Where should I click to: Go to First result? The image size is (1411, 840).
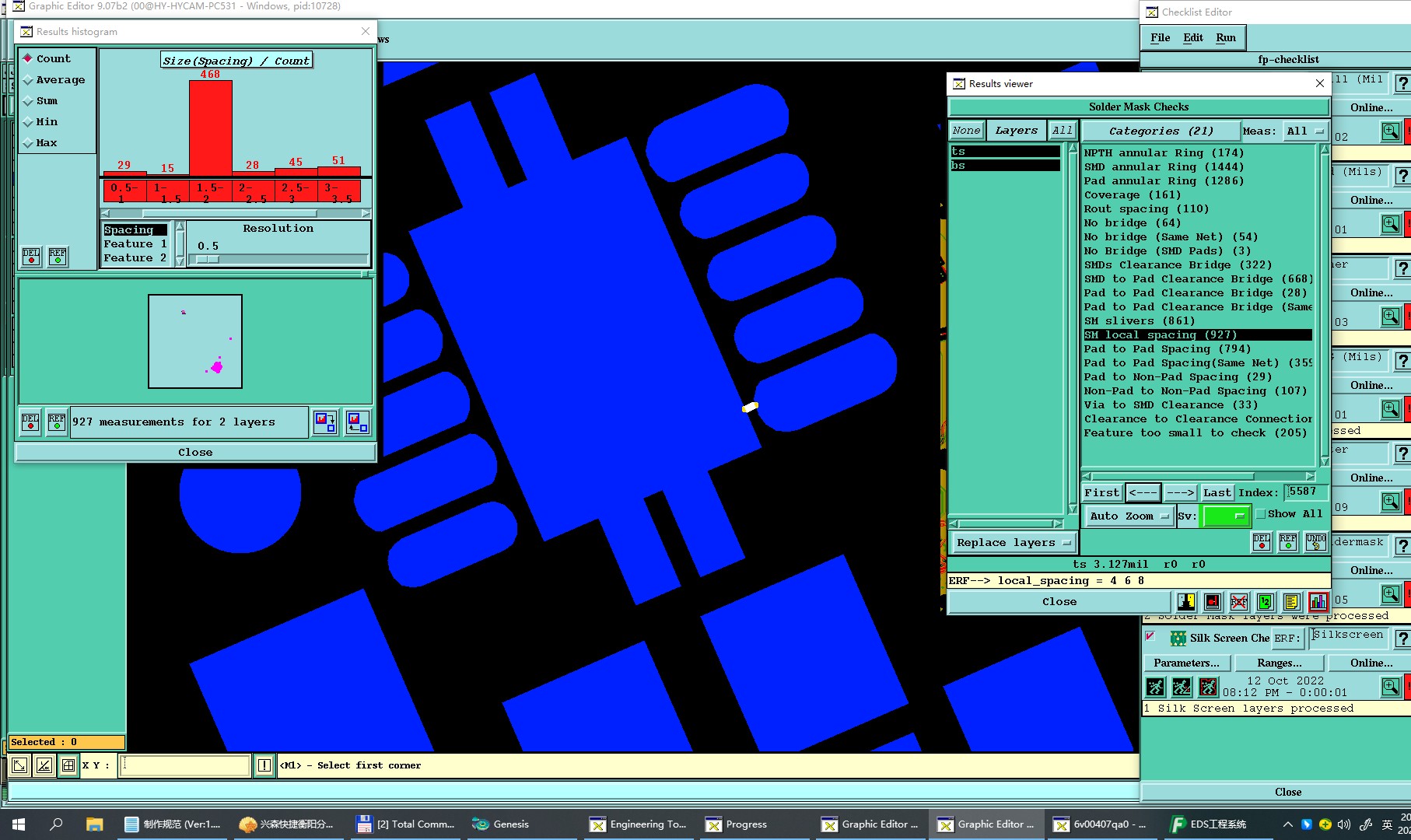[1101, 492]
